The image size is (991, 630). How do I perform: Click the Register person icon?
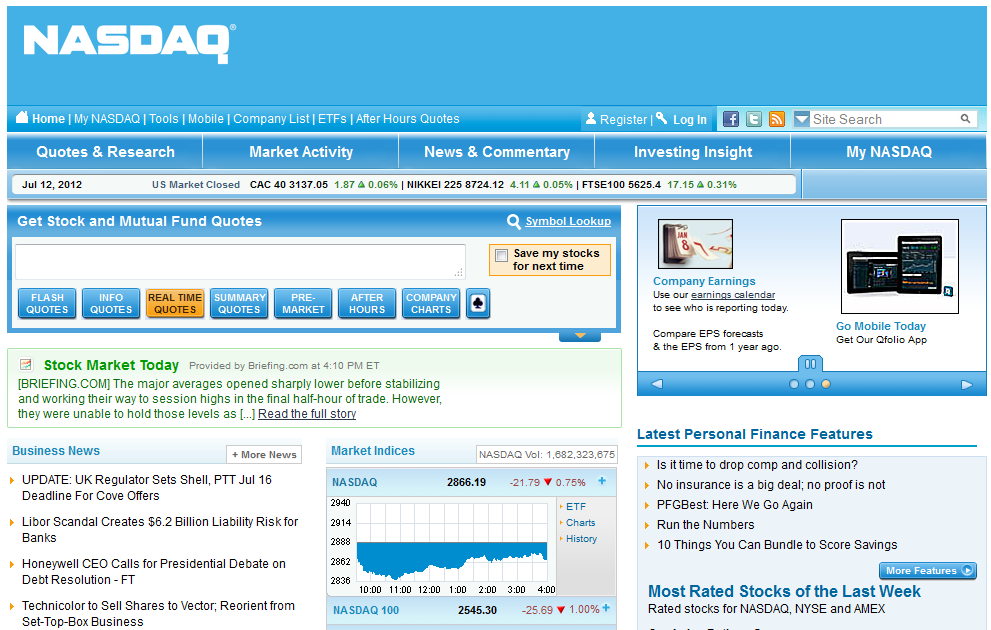click(591, 118)
